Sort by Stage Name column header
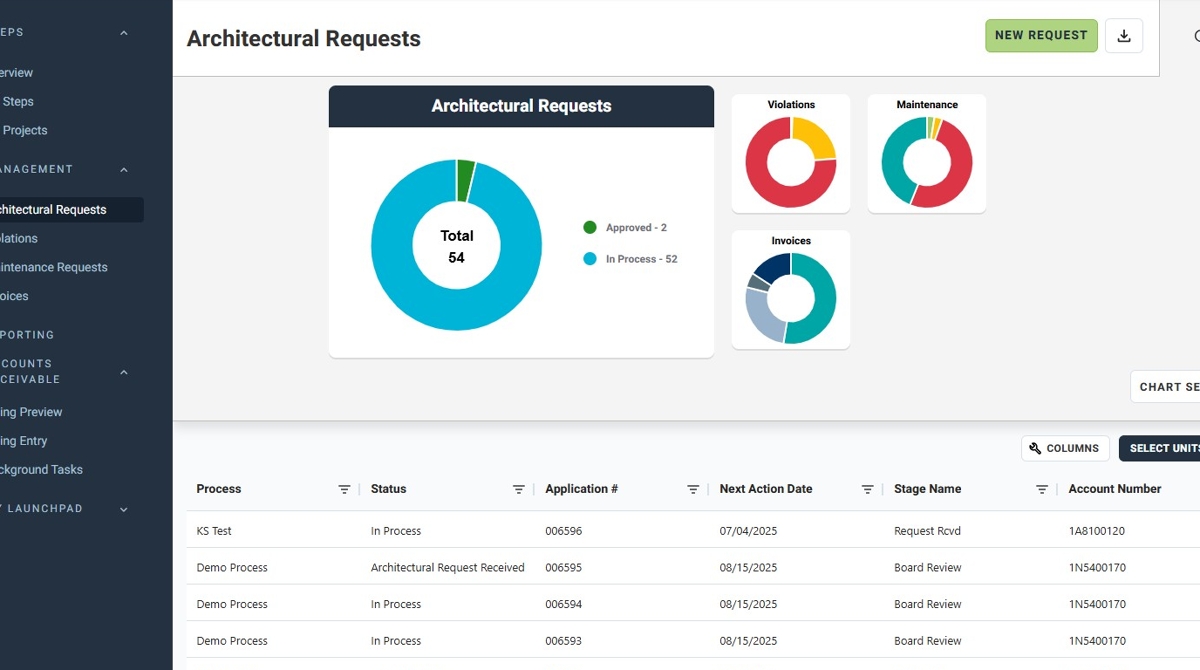The width and height of the screenshot is (1200, 670). click(x=927, y=490)
